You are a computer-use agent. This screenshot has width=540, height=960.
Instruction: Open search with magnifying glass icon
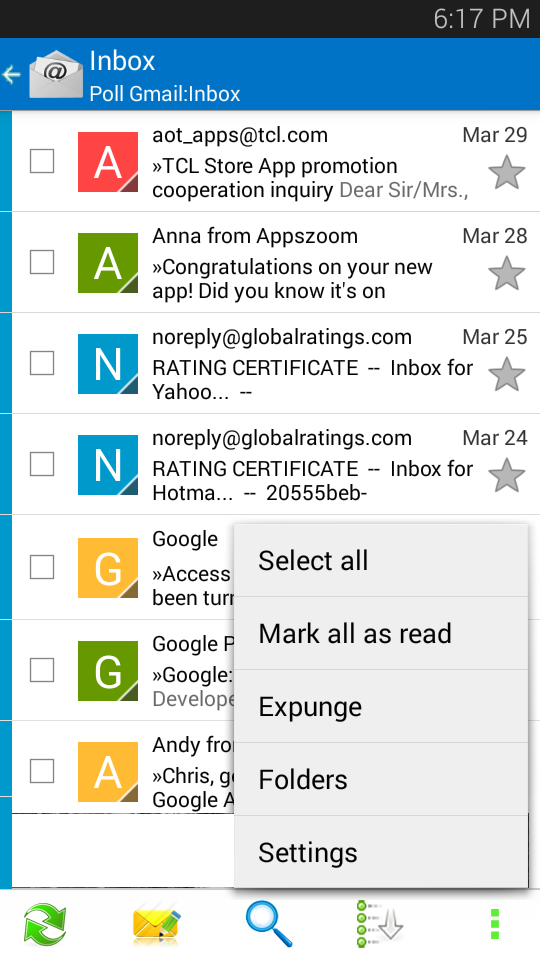pos(269,923)
